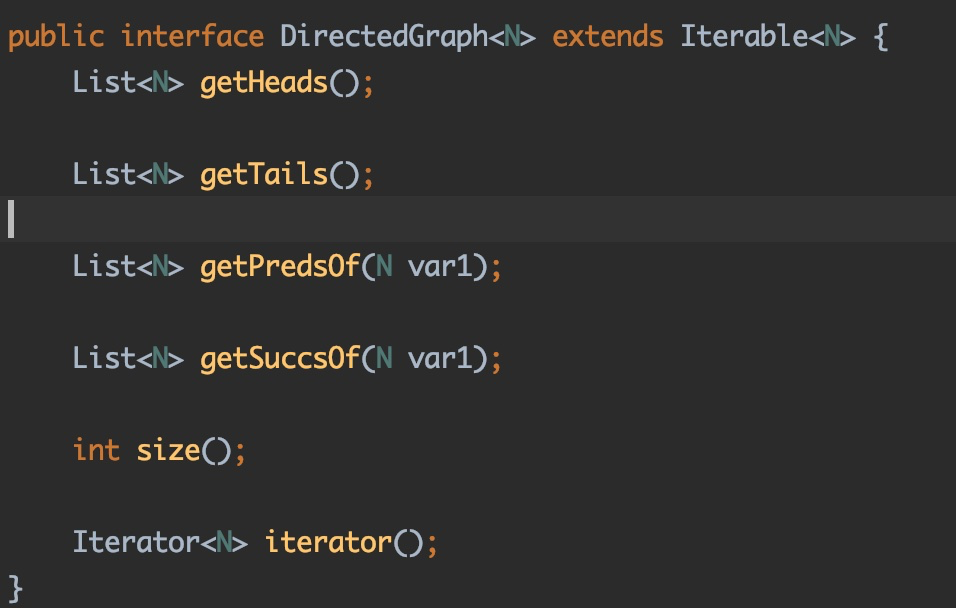
Task: Click the highlighted empty line below getTails
Action: (480, 220)
